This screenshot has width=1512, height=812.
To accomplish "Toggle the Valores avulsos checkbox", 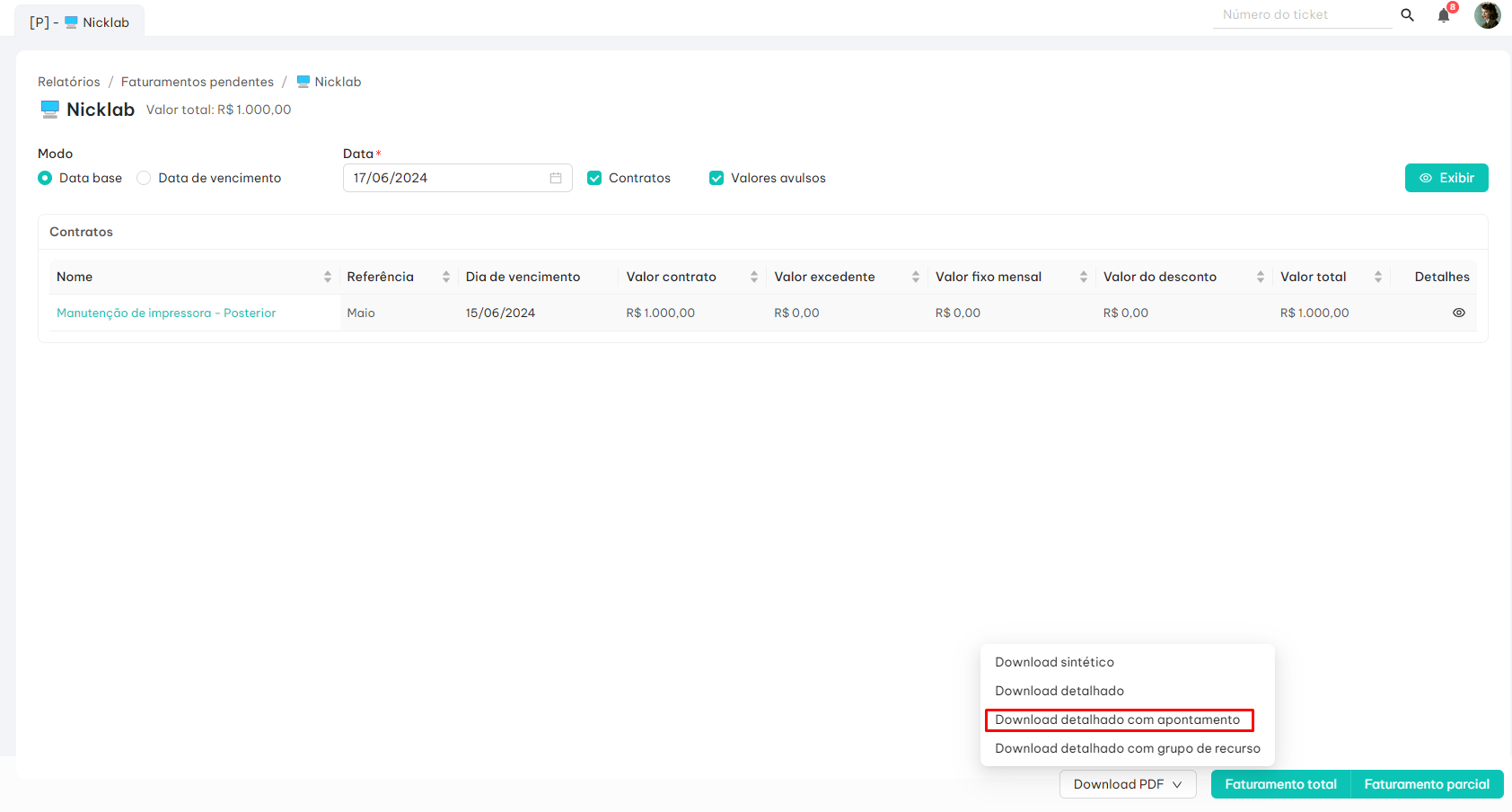I will click(x=716, y=178).
